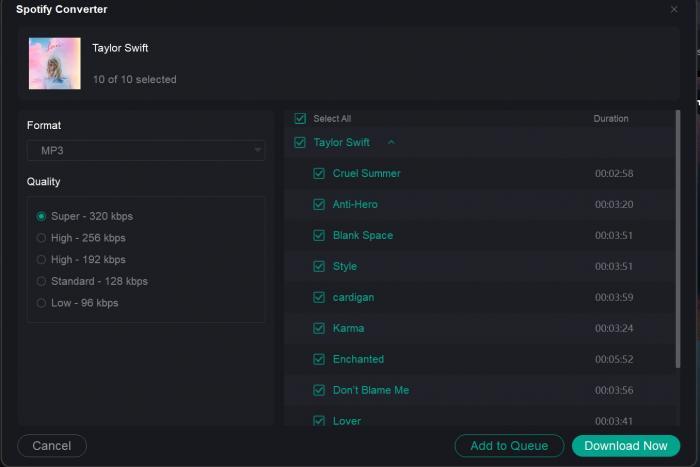700x467 pixels.
Task: Click the Download Now button
Action: click(626, 446)
